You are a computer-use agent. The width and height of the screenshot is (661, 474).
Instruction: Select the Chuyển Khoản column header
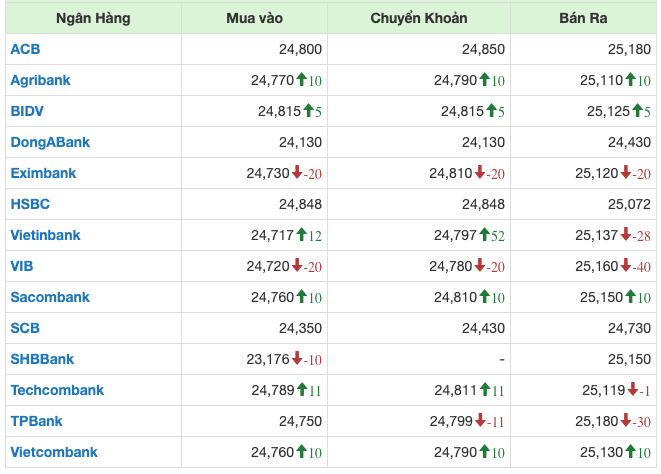(418, 18)
